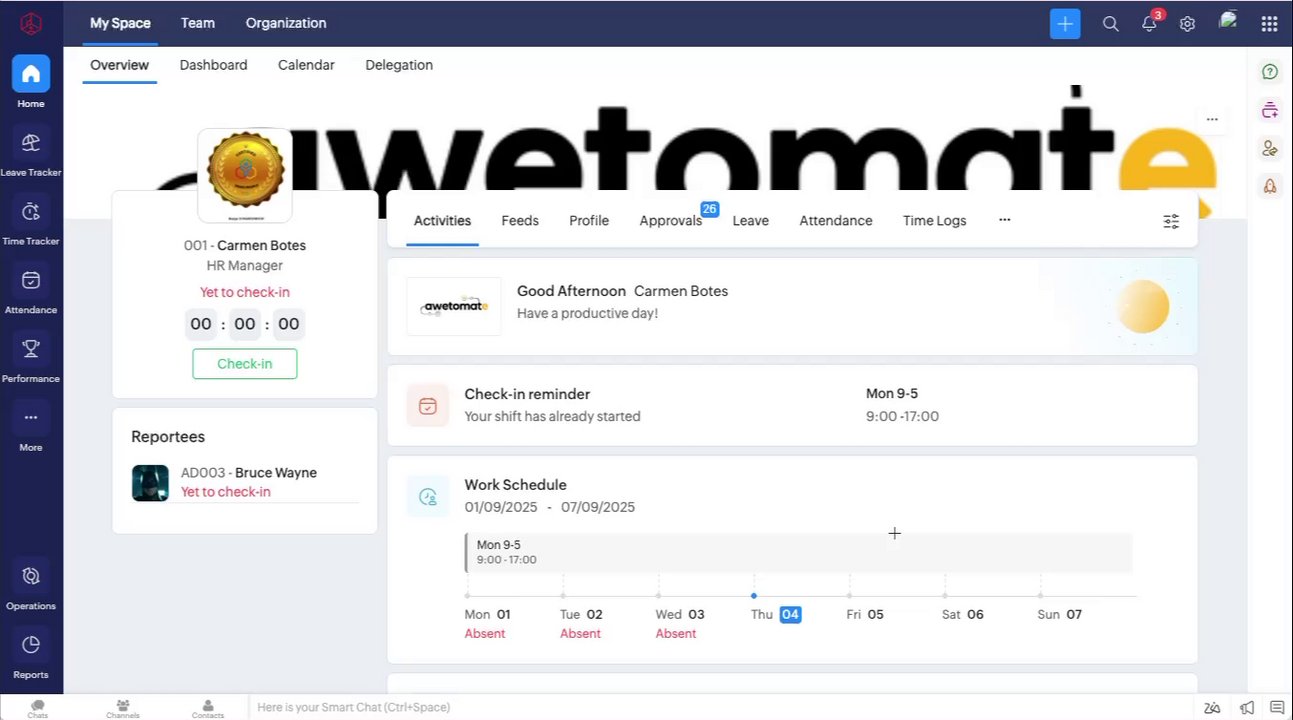Select the Calendar sub-tab
1293x720 pixels.
(306, 65)
